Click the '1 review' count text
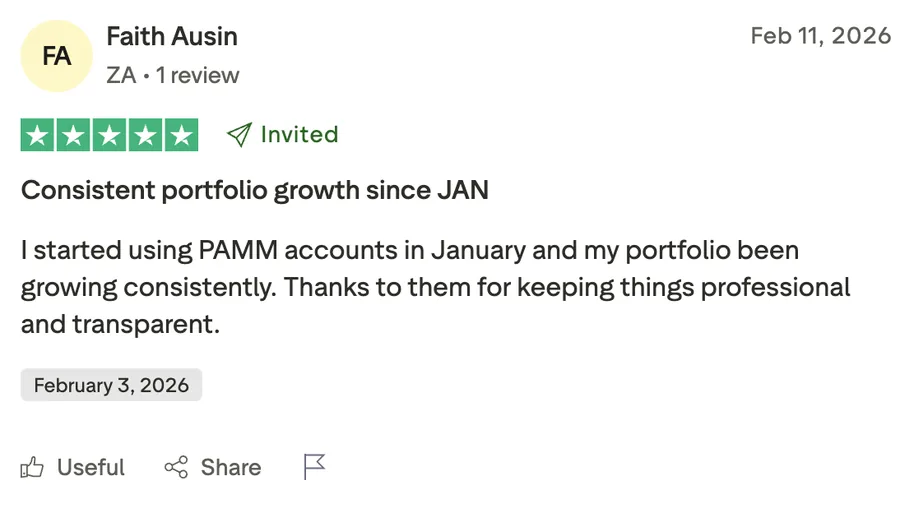Viewport: 900px width, 513px height. pos(198,75)
